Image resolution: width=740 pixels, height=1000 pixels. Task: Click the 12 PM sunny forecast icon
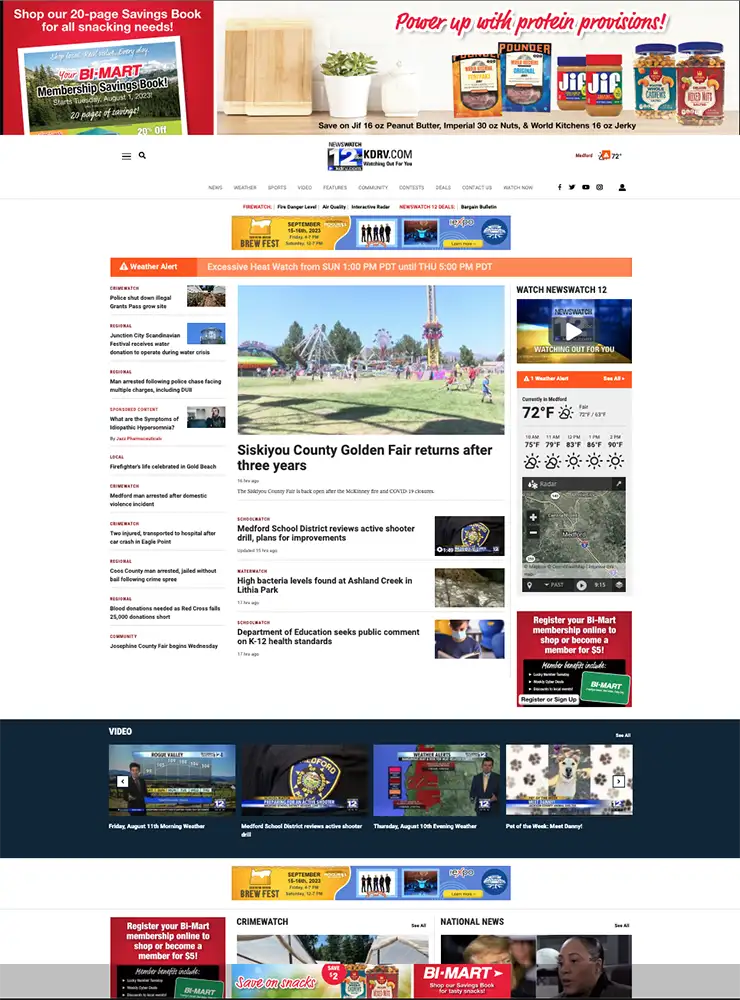[x=573, y=461]
